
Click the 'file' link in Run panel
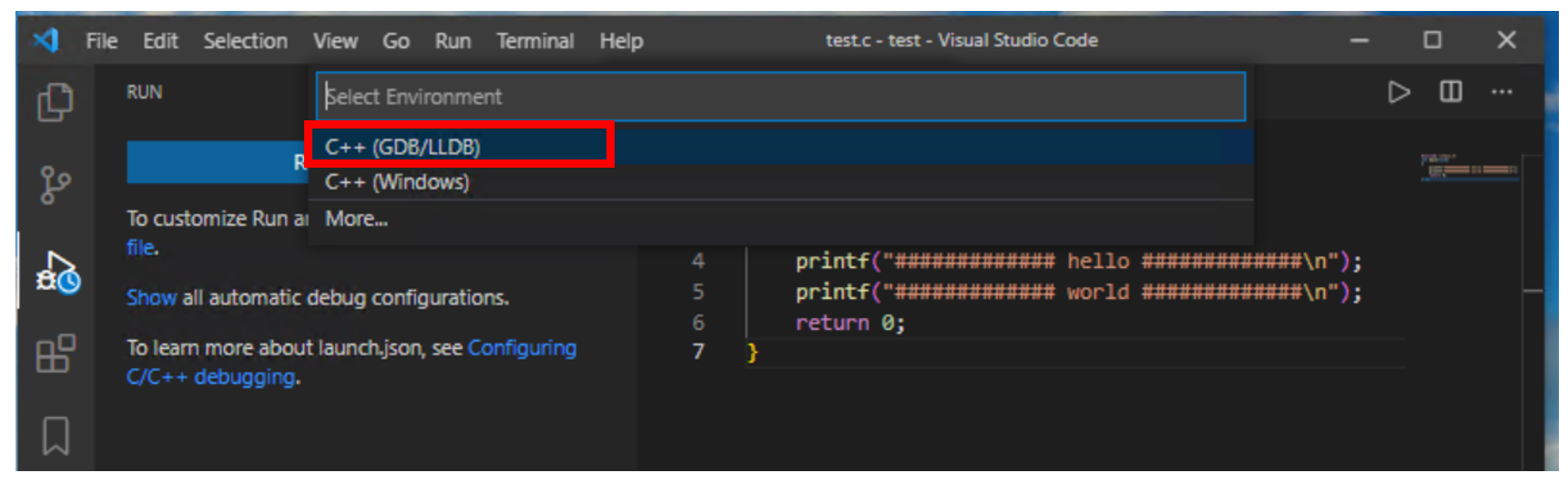click(x=141, y=247)
